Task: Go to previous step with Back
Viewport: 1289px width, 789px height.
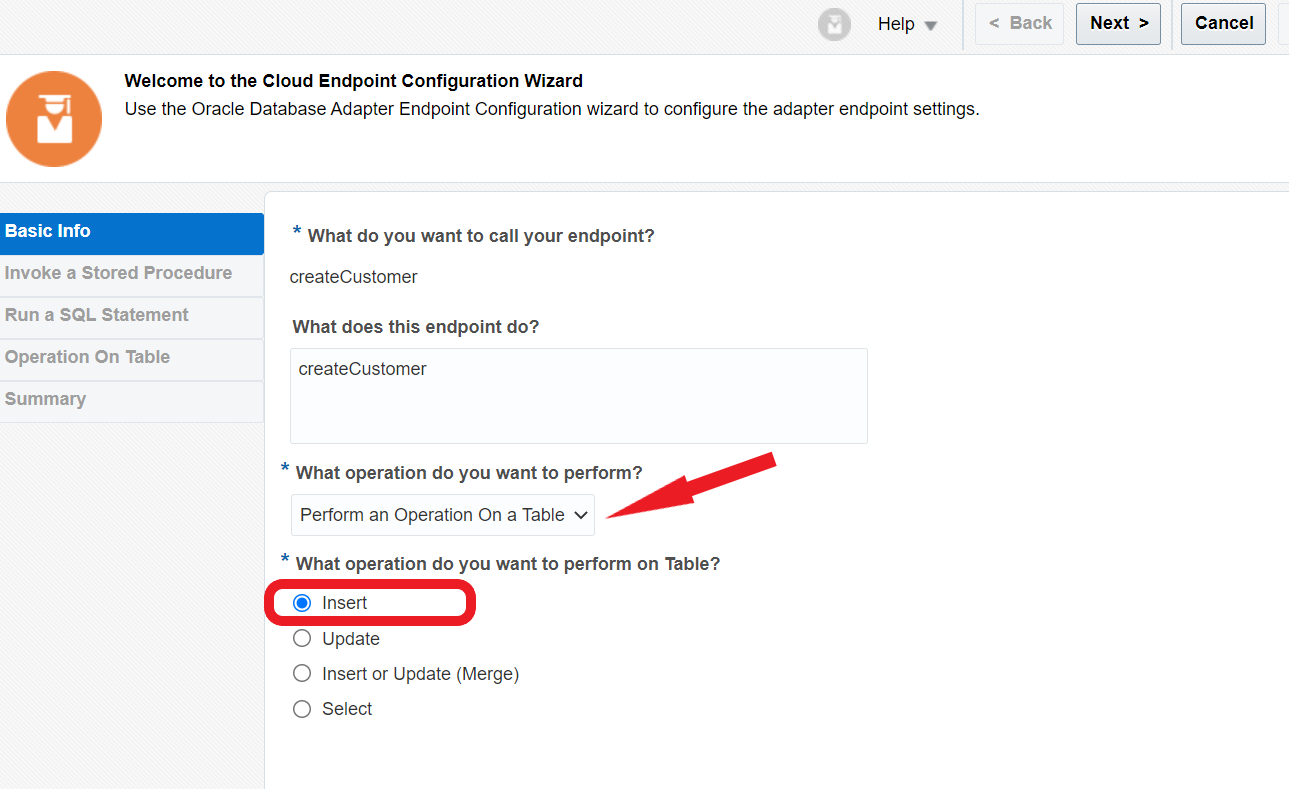Action: [1020, 24]
